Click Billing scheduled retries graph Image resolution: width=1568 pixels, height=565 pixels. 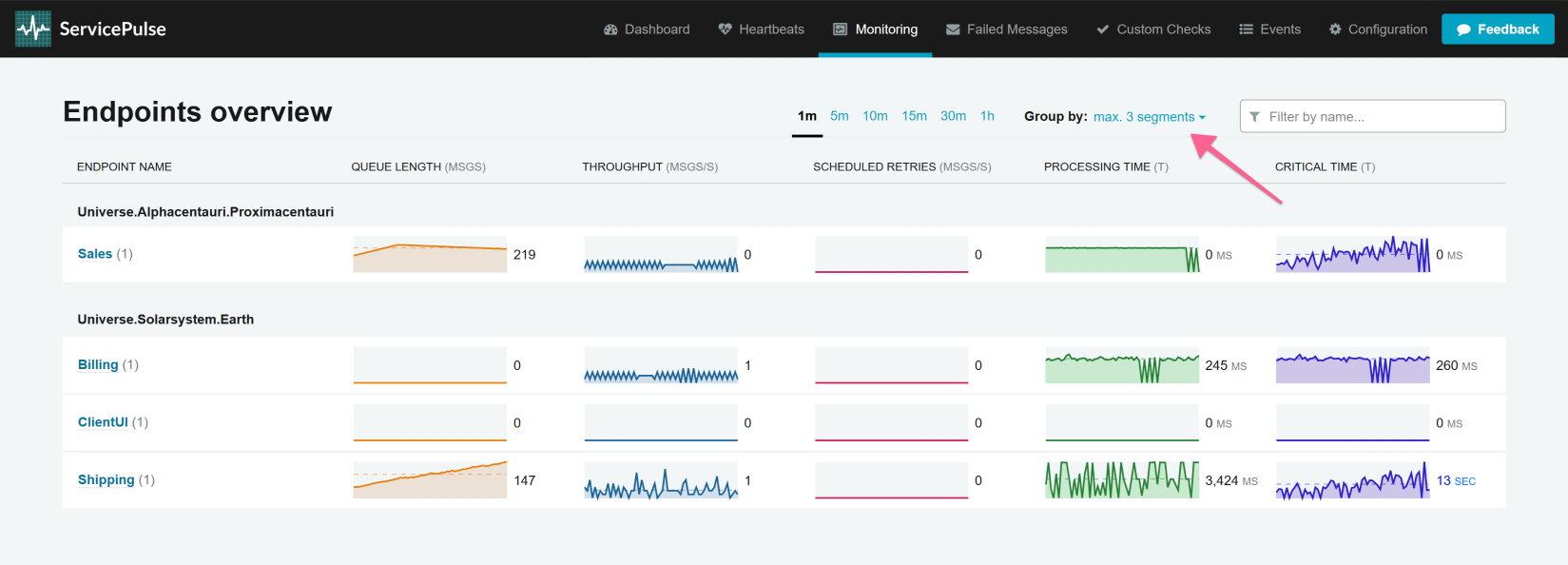coord(891,365)
